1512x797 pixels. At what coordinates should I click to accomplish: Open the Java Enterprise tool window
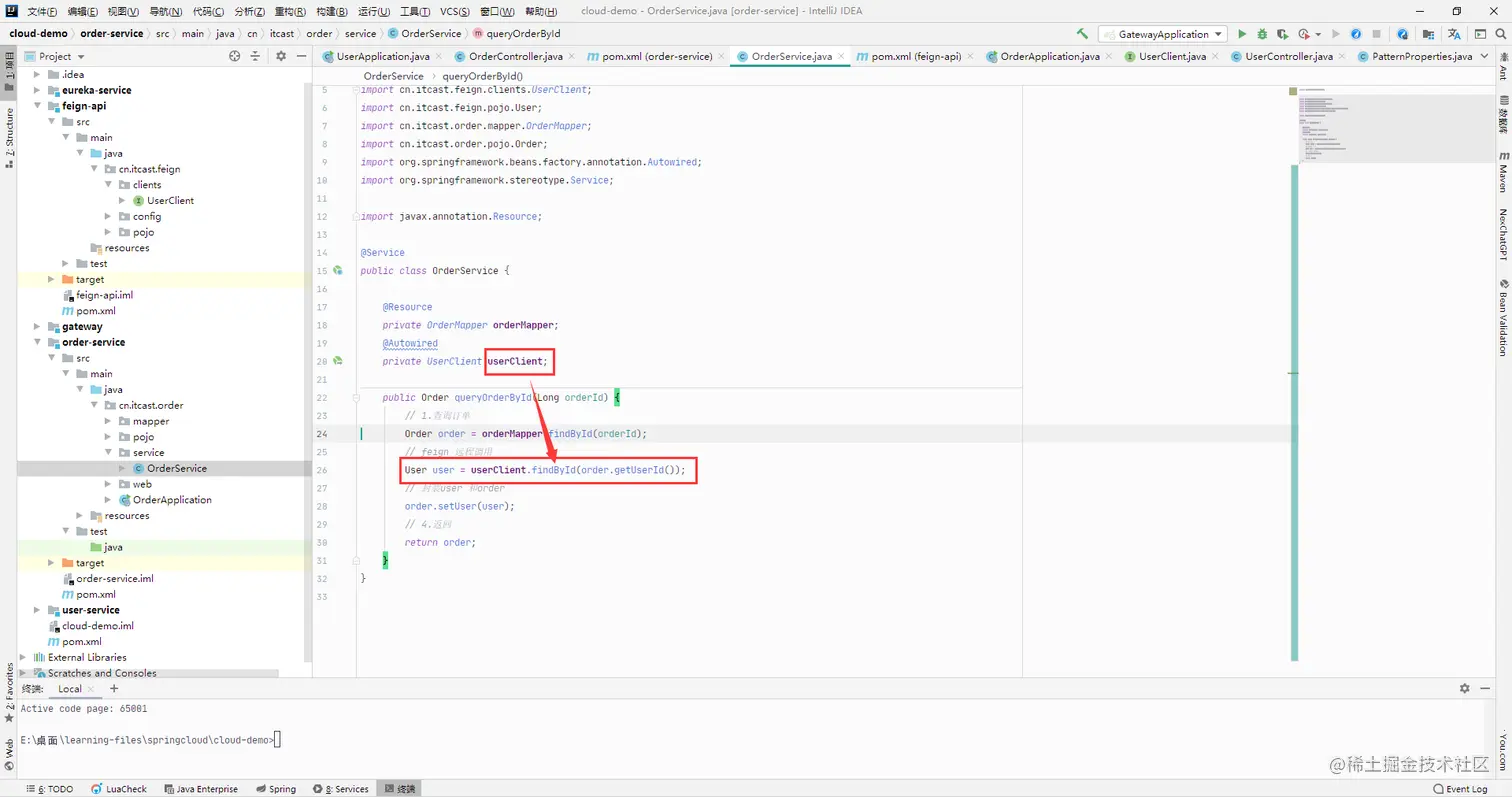[200, 789]
